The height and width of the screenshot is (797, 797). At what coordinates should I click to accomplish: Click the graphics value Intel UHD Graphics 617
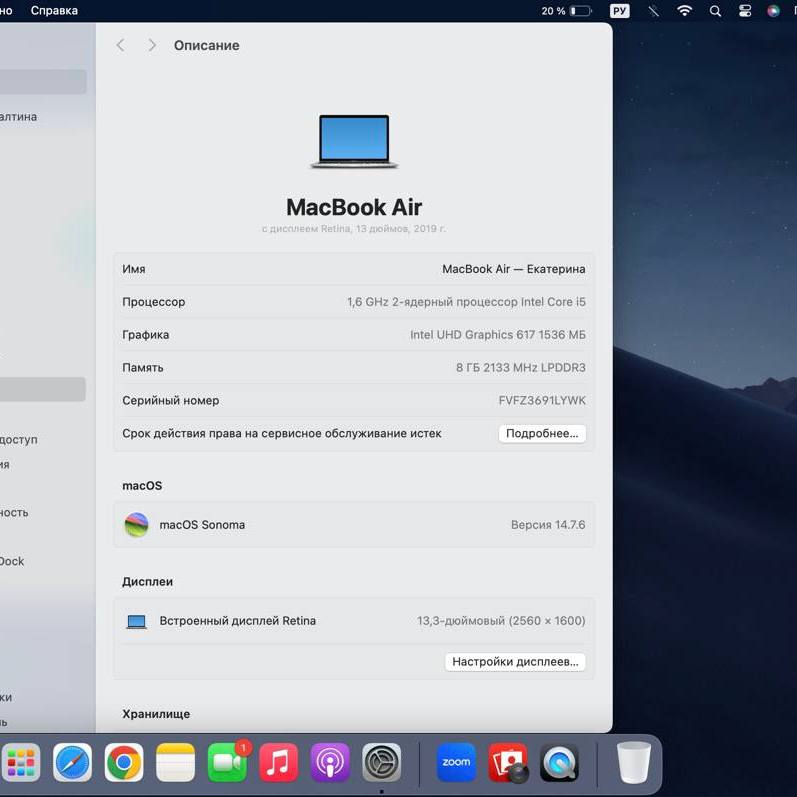(x=498, y=334)
